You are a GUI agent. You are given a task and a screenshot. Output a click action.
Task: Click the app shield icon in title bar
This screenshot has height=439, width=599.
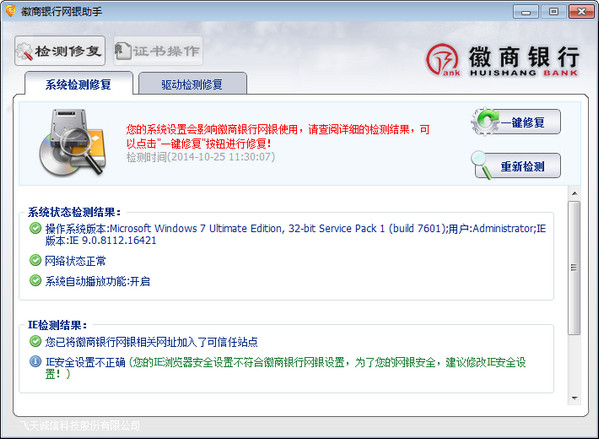(x=11, y=11)
